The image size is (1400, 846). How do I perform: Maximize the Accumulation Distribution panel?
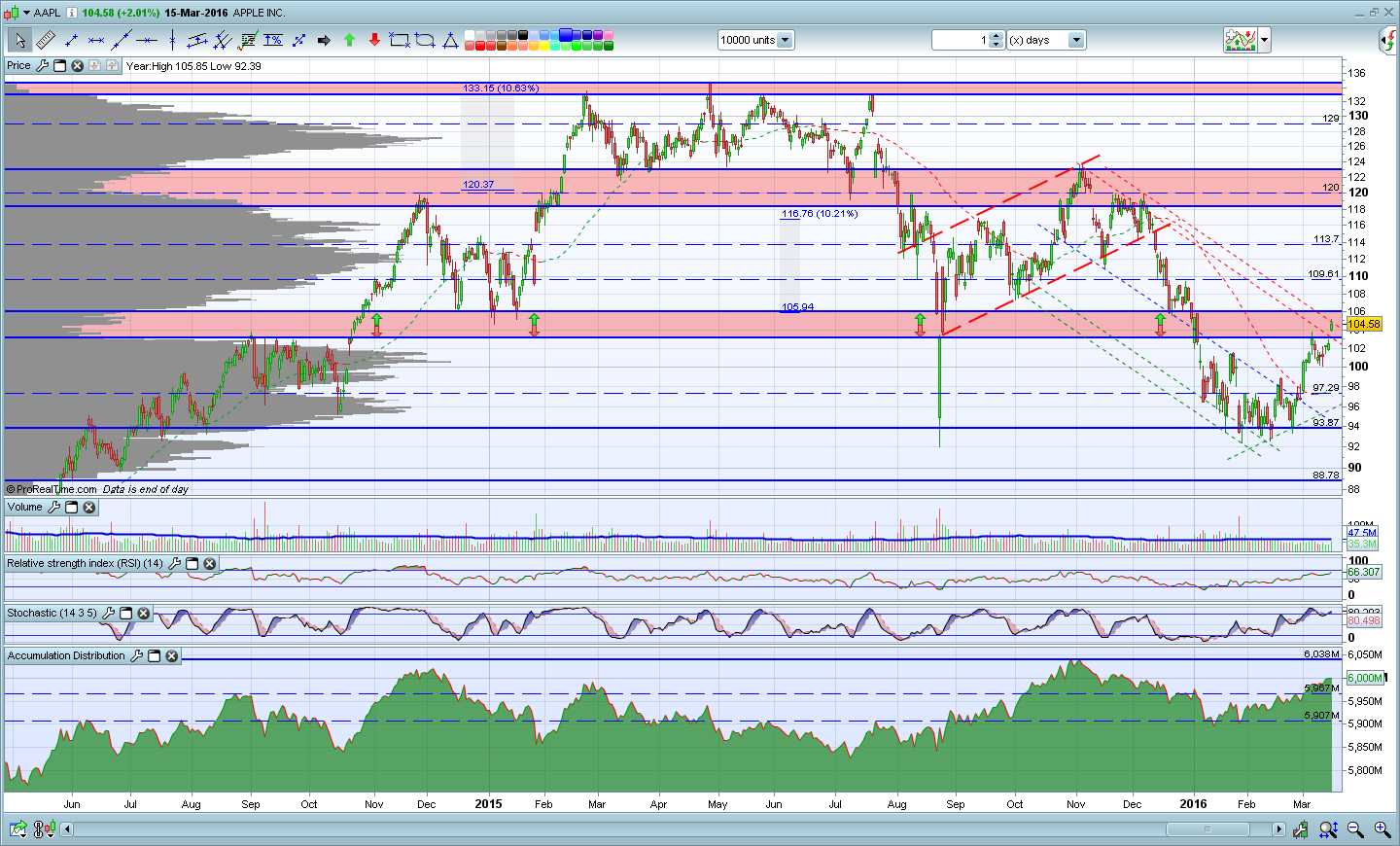click(155, 656)
